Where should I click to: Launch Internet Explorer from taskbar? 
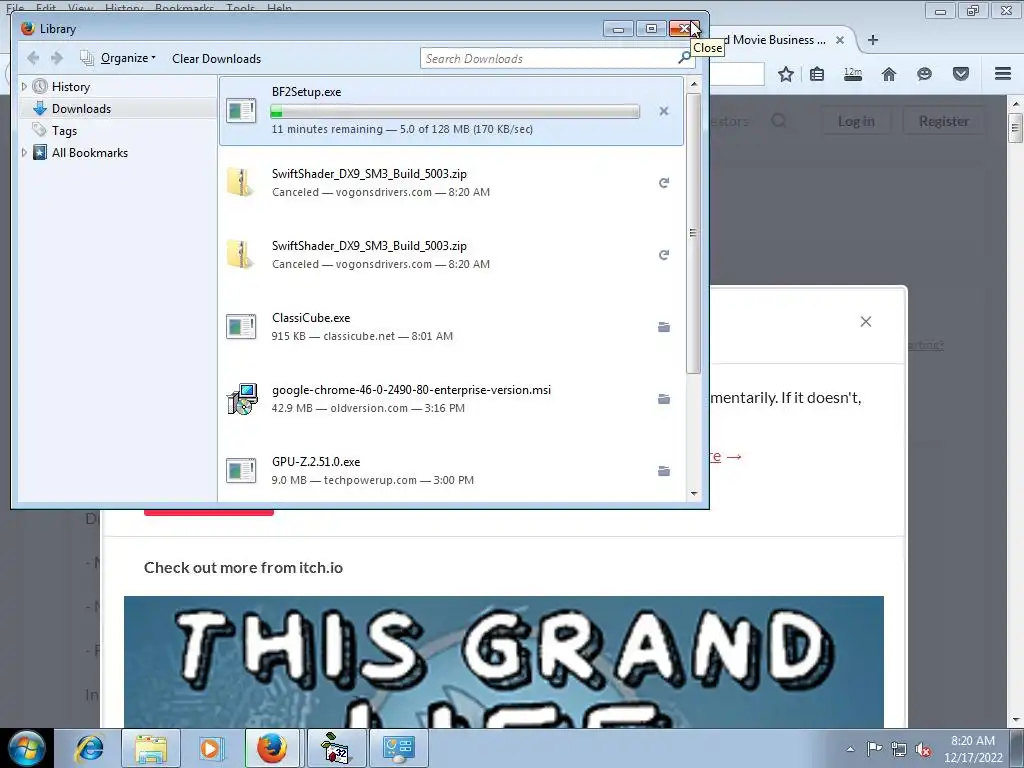pos(89,748)
